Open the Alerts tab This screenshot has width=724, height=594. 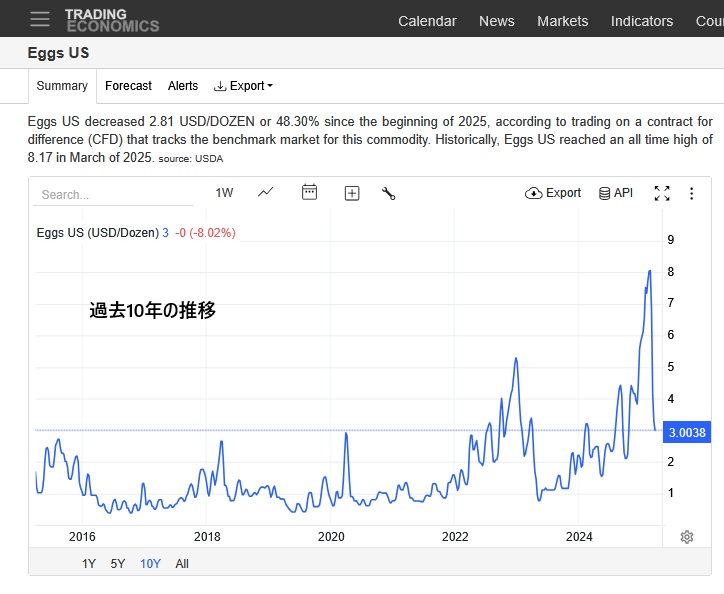(x=183, y=86)
